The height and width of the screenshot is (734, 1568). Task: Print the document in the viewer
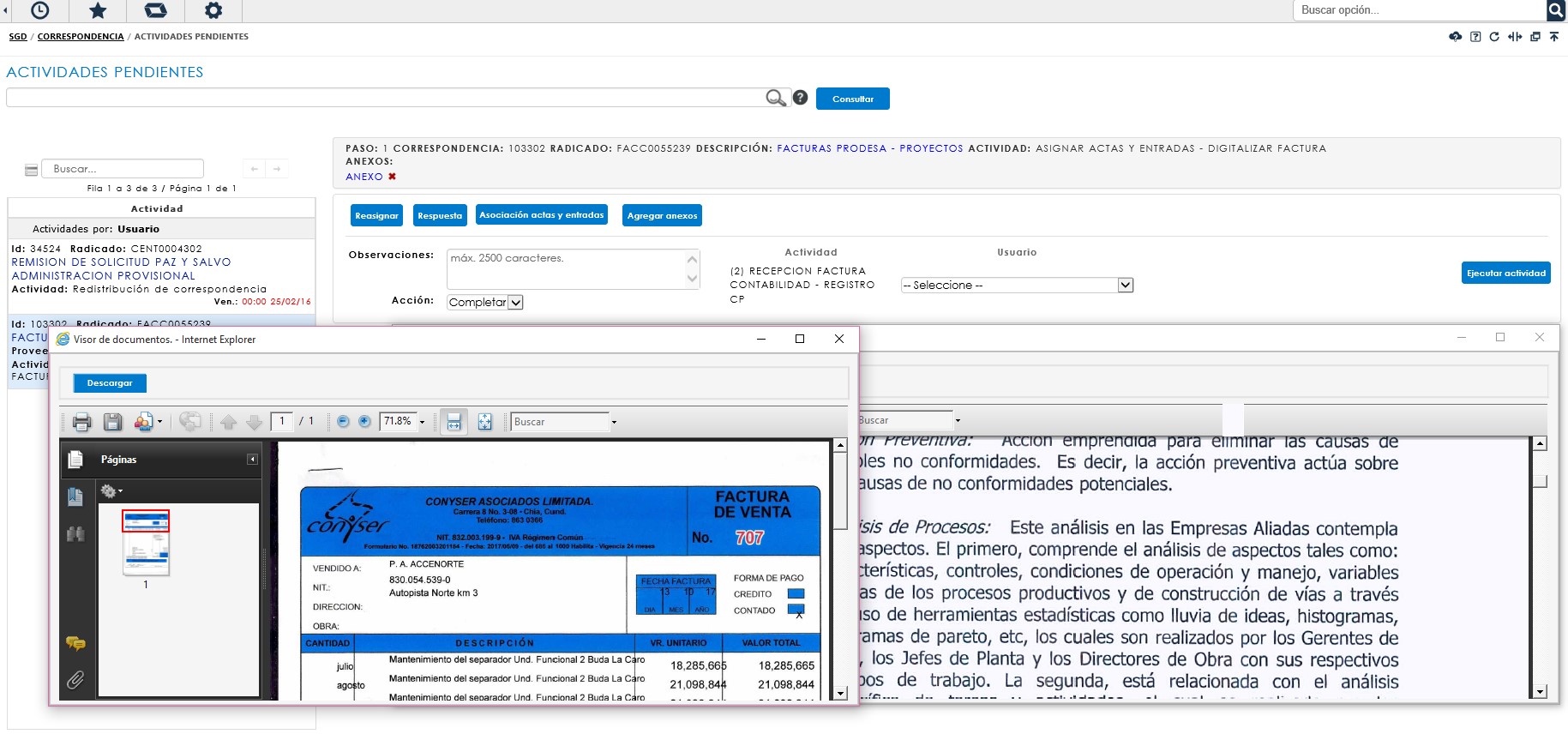click(82, 421)
